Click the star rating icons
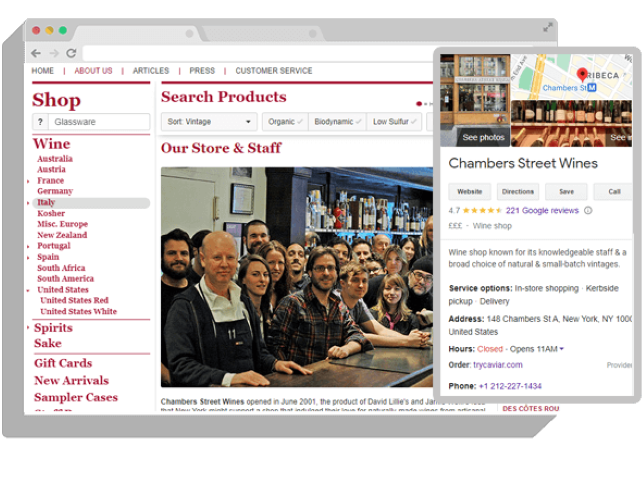644x480 pixels. tap(482, 211)
